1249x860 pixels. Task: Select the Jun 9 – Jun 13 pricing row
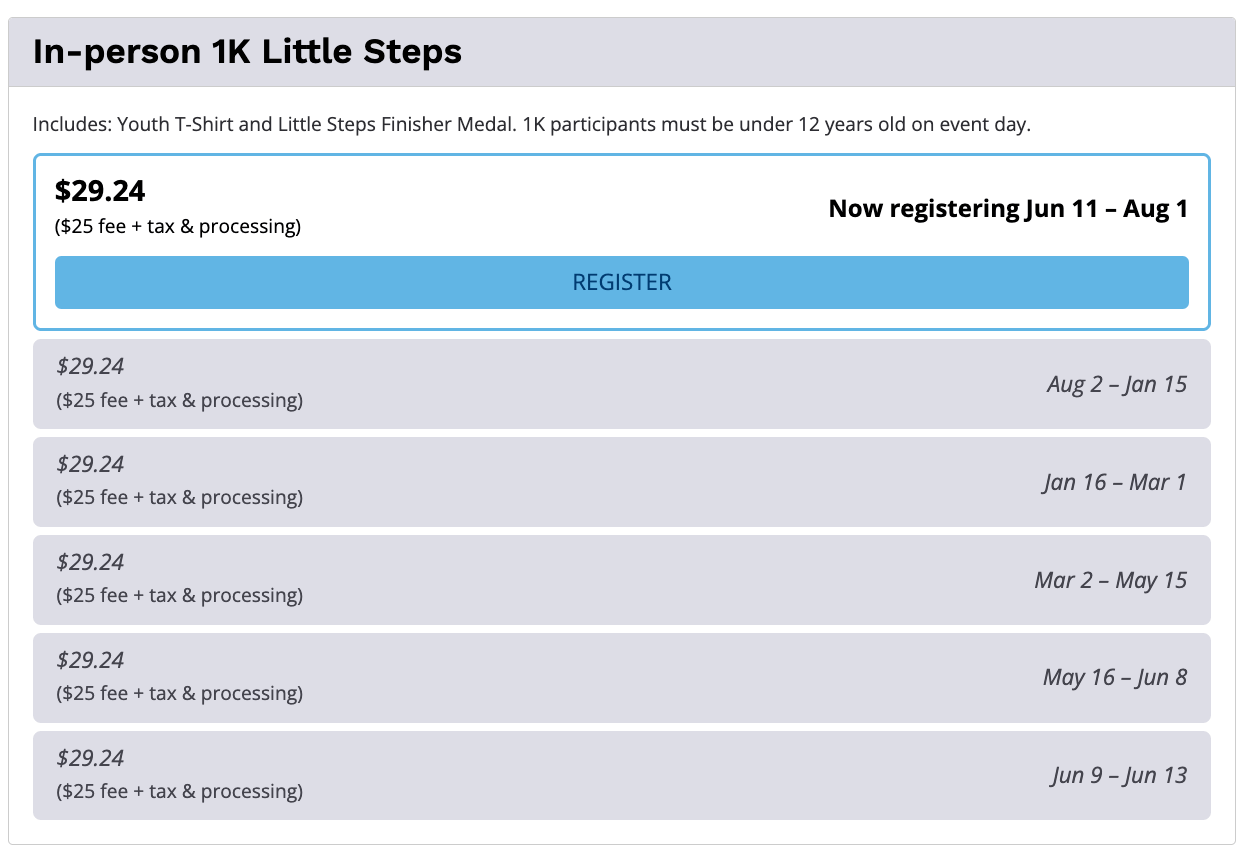[621, 776]
